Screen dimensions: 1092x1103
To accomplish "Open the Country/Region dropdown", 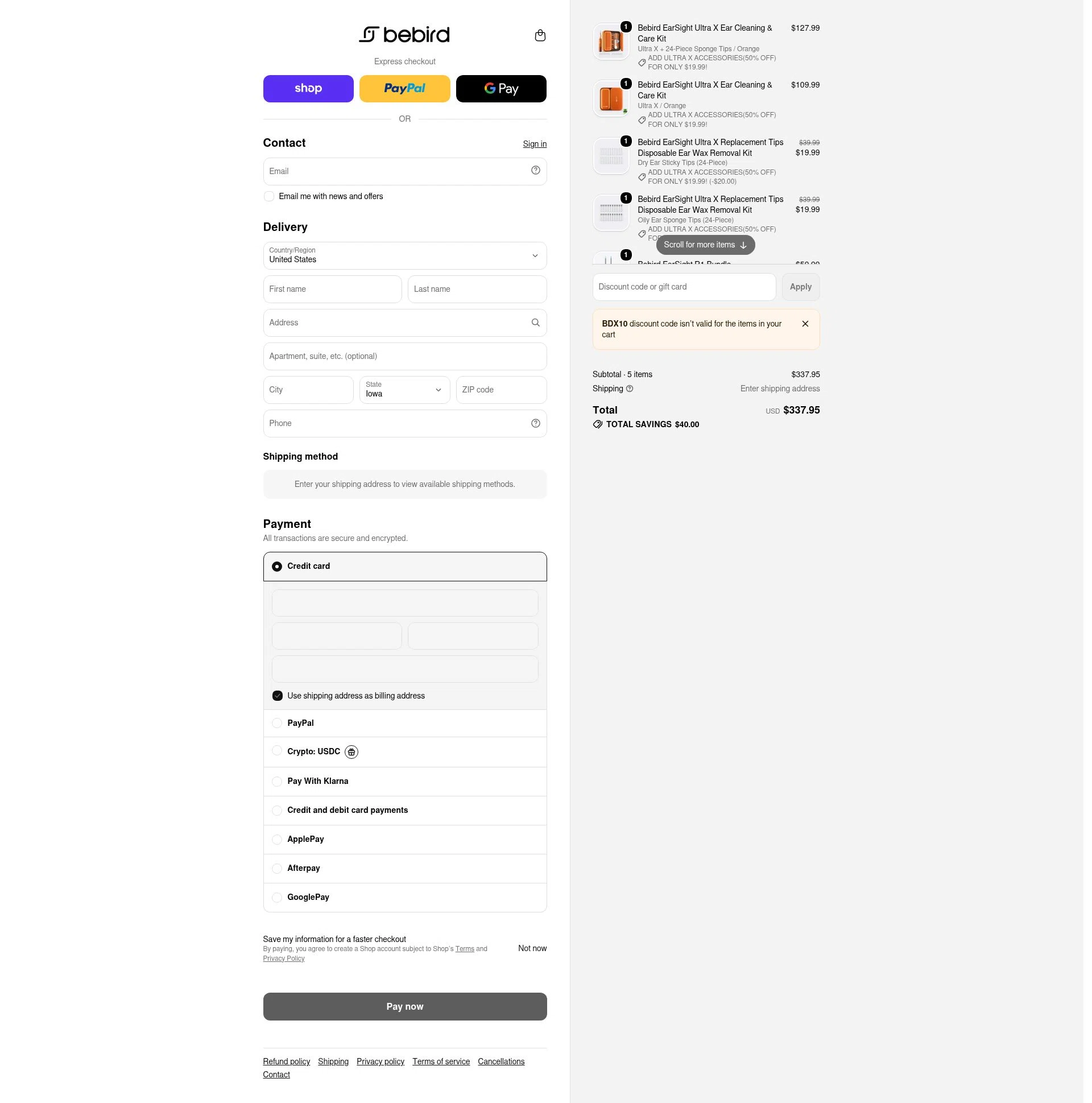I will (x=404, y=256).
